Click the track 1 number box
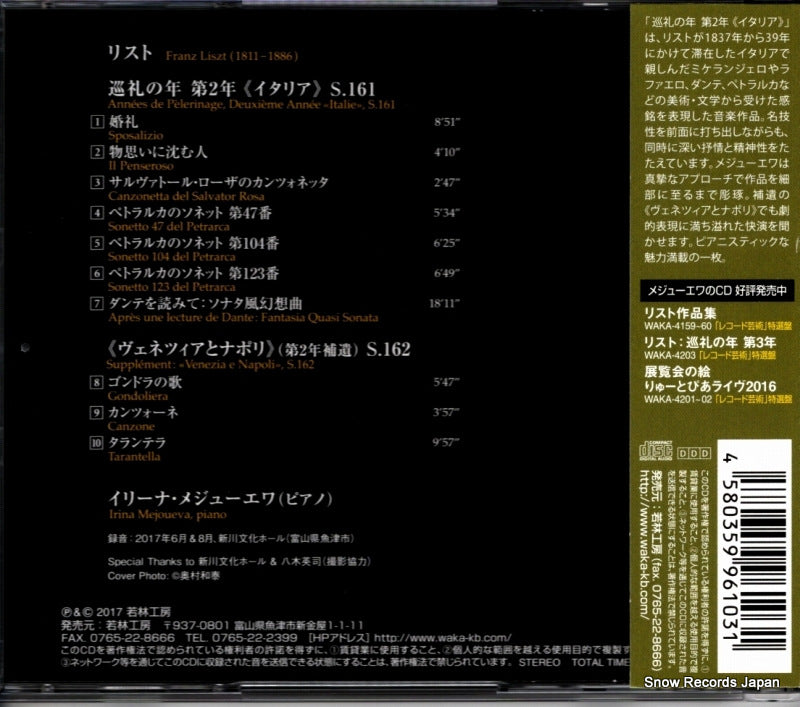The image size is (800, 707). point(96,122)
